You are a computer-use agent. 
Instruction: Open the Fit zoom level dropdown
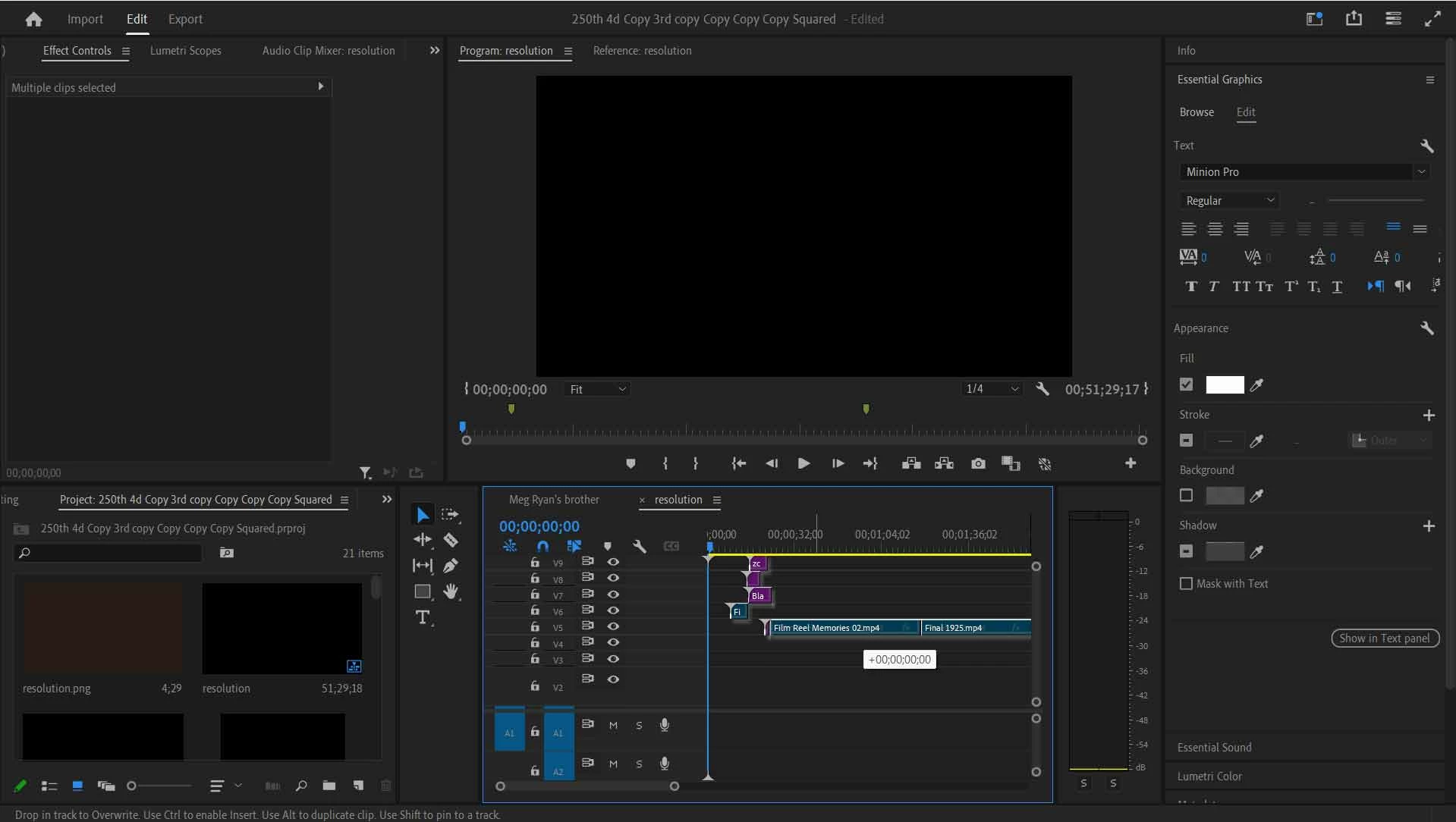coord(597,389)
